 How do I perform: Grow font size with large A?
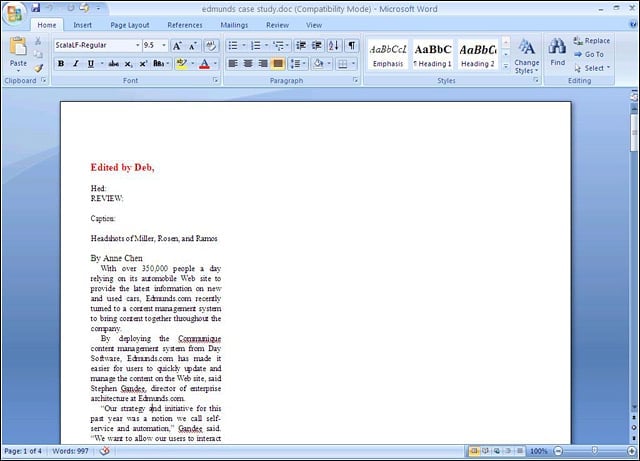177,46
